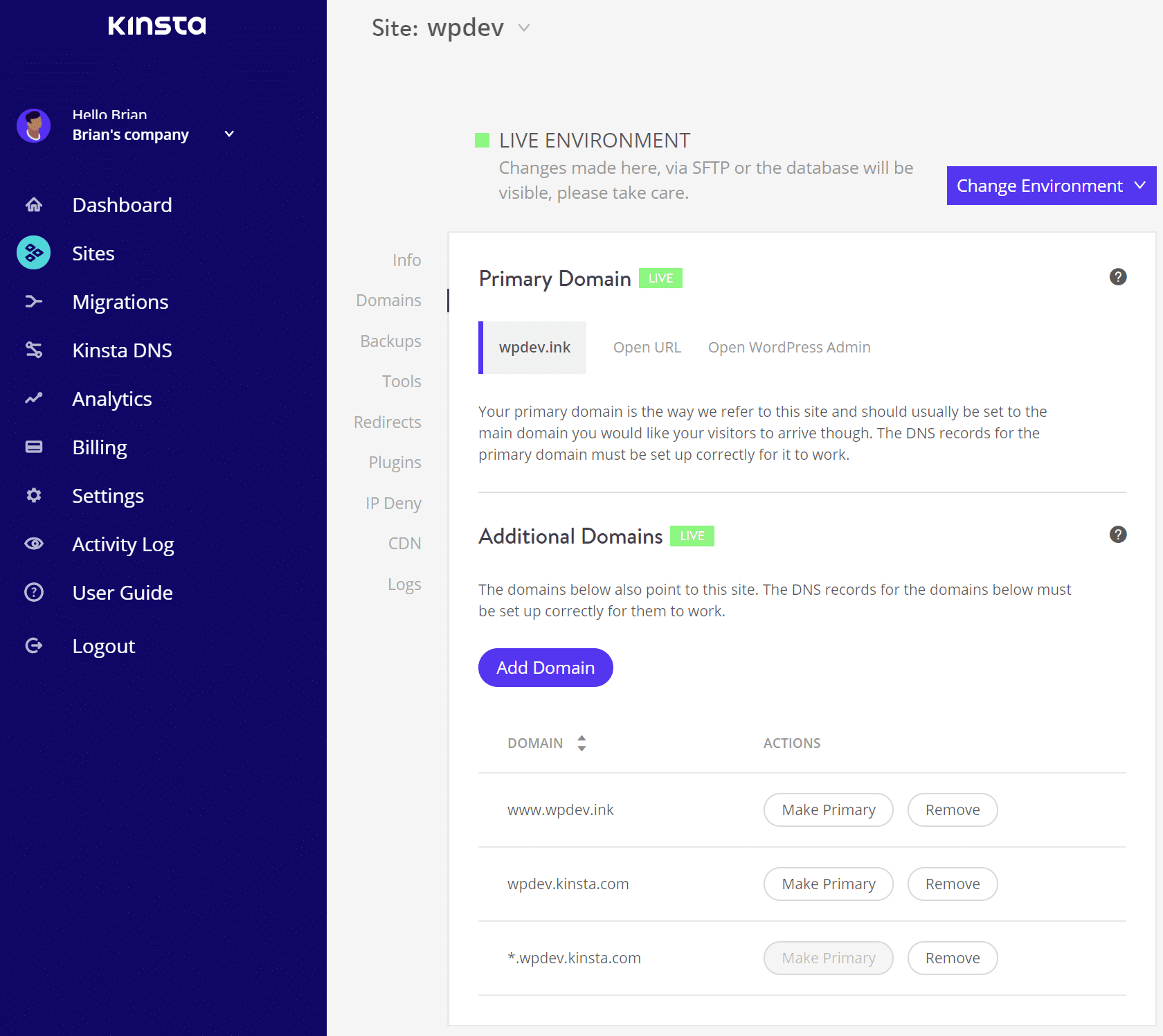Click the Logout icon
Viewport: 1163px width, 1036px height.
click(33, 645)
